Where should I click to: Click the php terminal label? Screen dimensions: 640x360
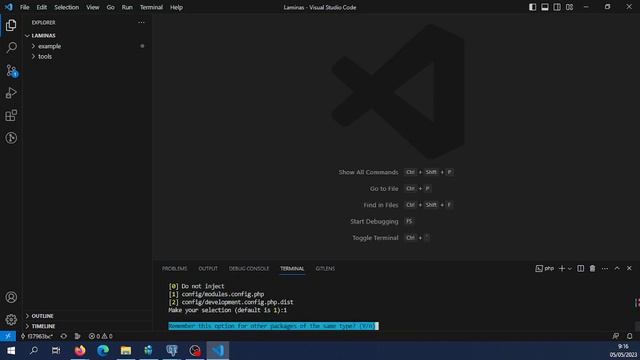coord(545,268)
